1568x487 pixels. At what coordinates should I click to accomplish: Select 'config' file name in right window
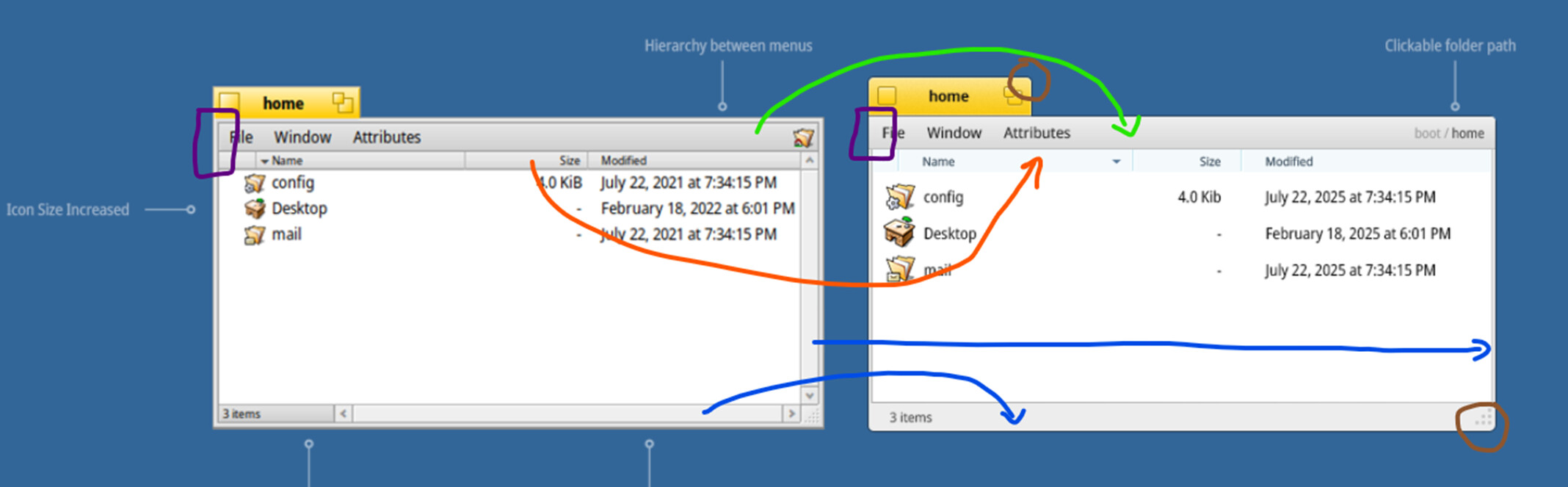pyautogui.click(x=943, y=197)
